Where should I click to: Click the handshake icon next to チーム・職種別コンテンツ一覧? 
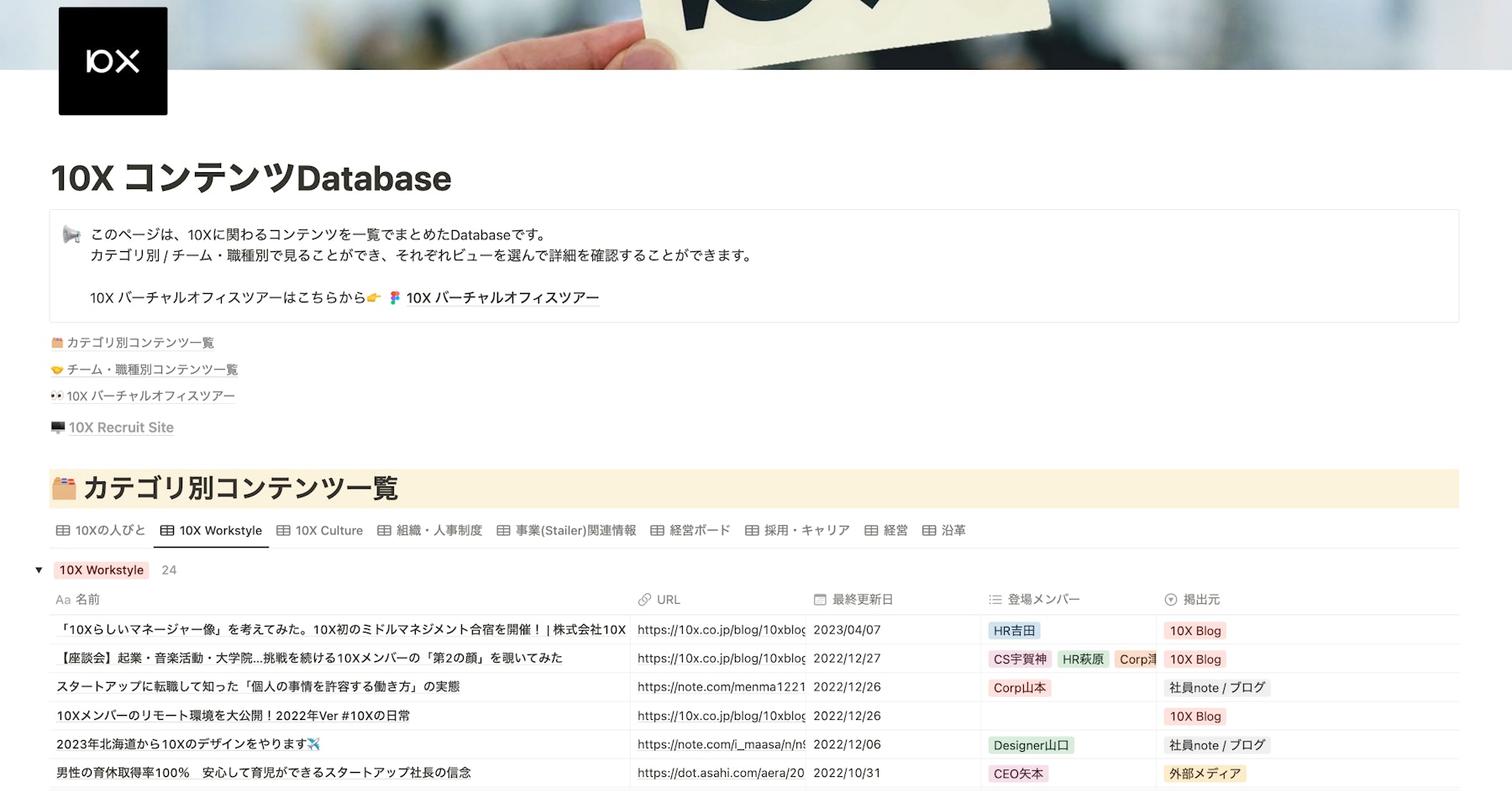tap(57, 370)
